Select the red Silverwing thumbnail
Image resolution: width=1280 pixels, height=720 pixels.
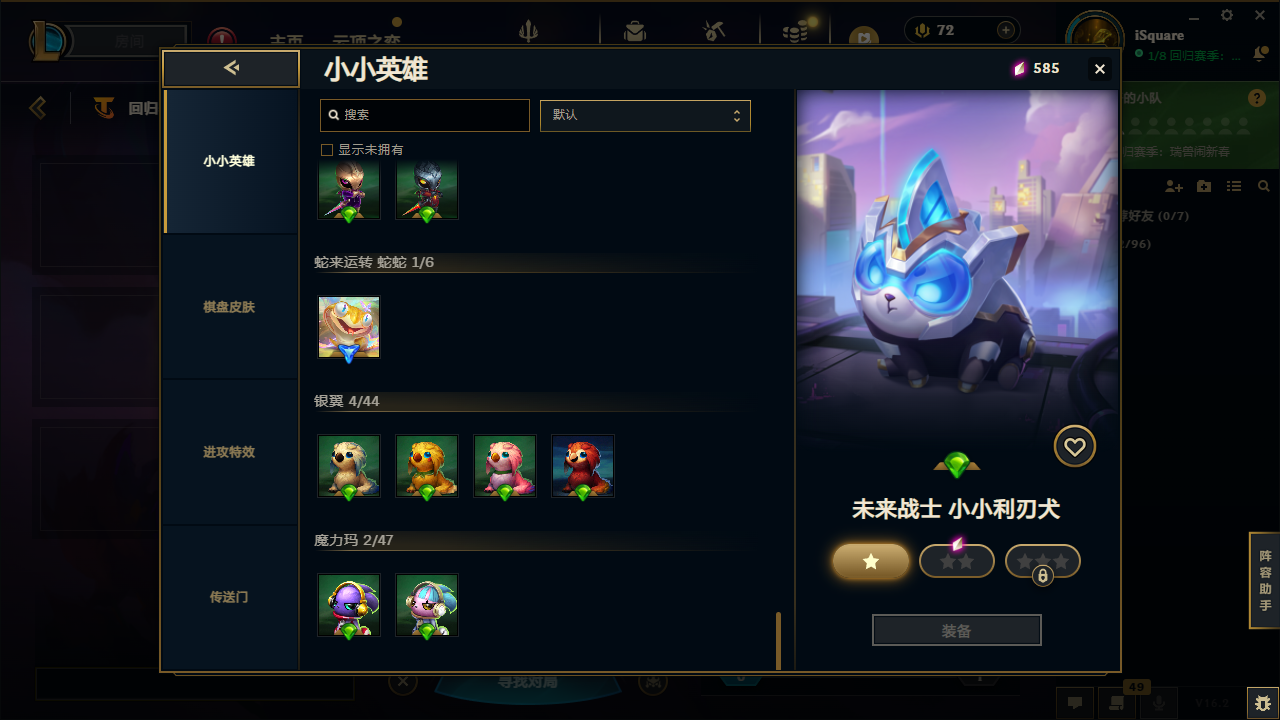[583, 466]
